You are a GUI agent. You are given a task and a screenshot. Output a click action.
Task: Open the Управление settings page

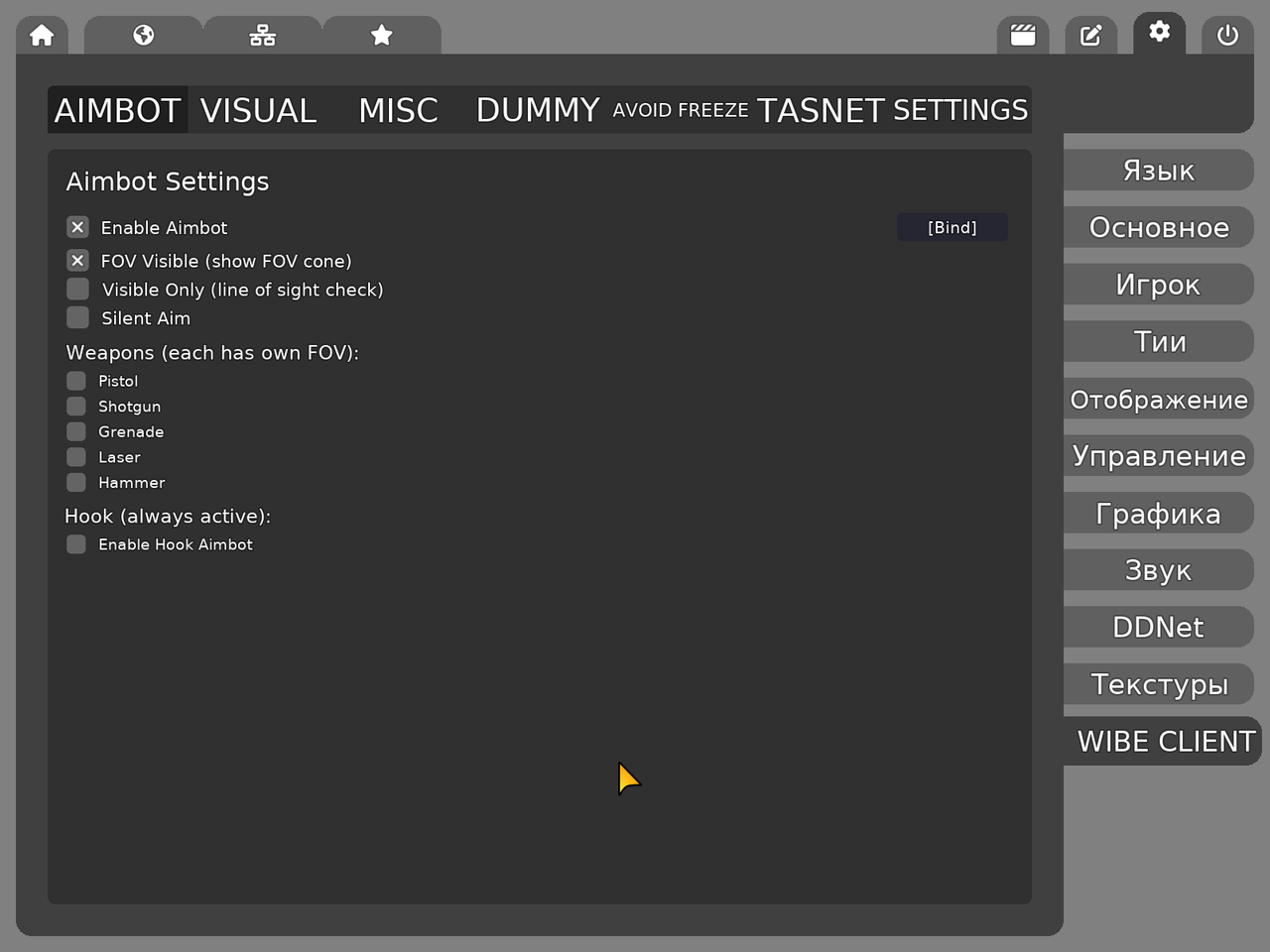point(1159,456)
